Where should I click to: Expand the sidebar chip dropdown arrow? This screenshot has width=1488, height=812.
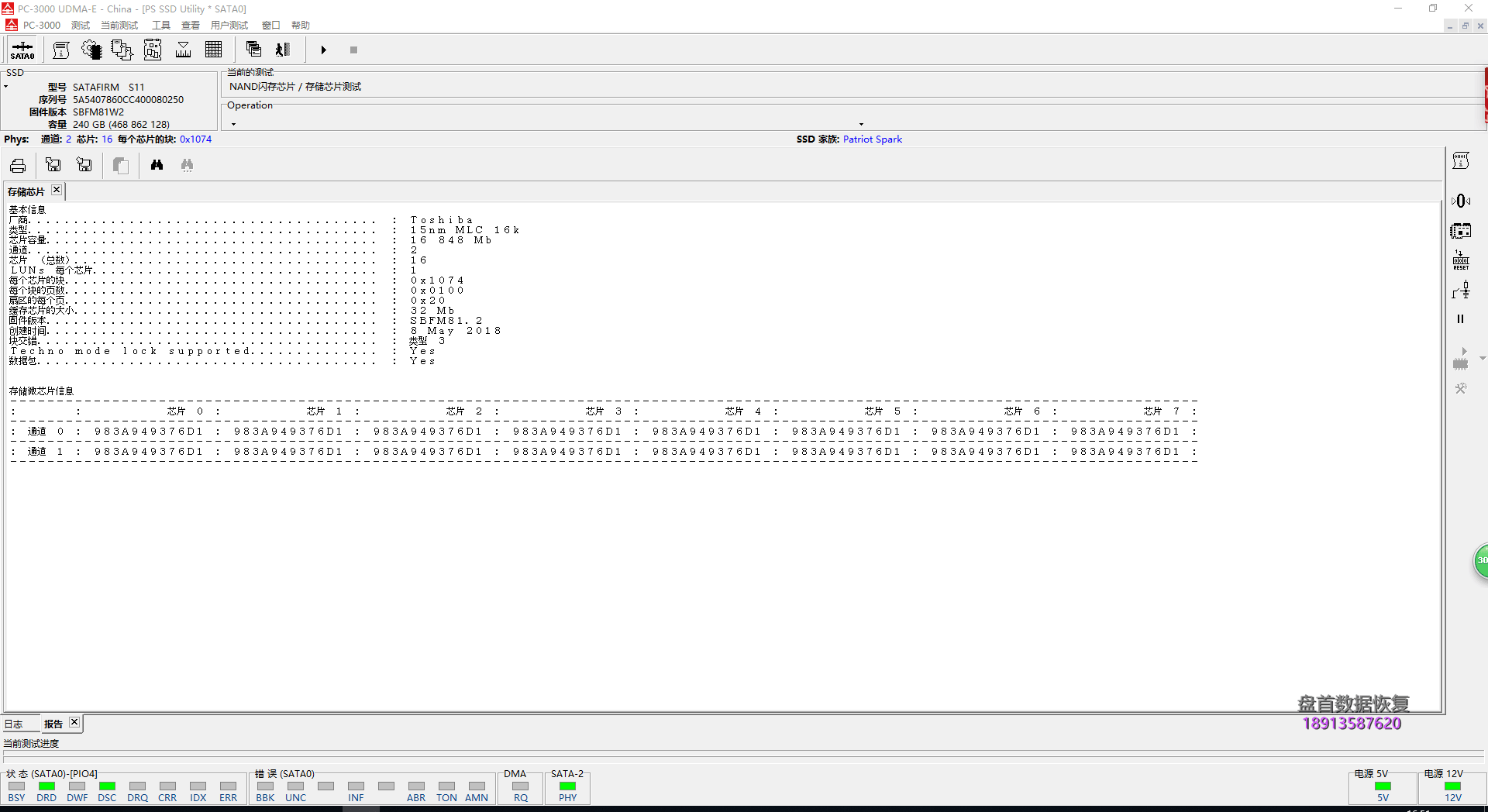[1482, 358]
